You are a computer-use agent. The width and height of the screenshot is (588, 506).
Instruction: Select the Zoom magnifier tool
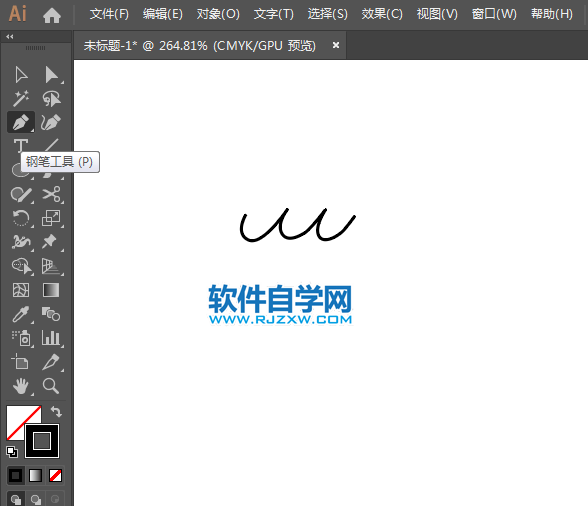coord(51,386)
